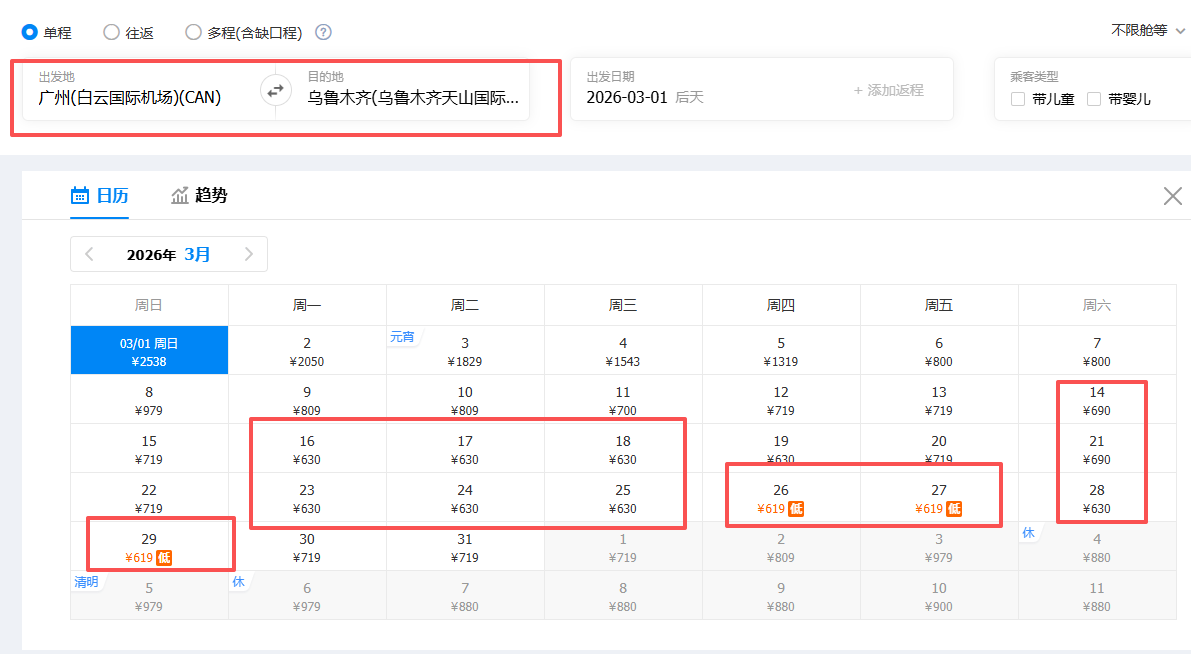
Task: Pick March 29 low fare date
Action: click(x=149, y=547)
